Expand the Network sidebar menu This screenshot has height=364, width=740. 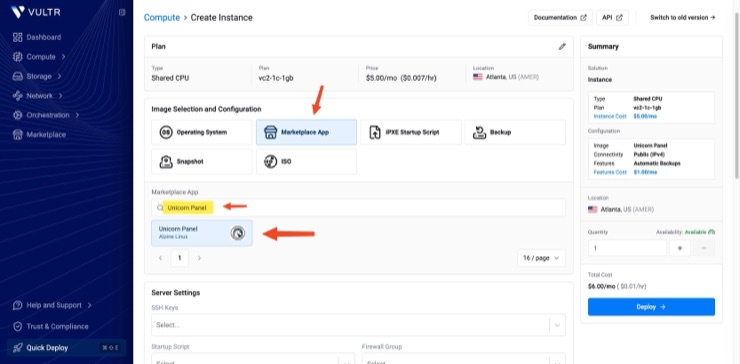coord(38,96)
